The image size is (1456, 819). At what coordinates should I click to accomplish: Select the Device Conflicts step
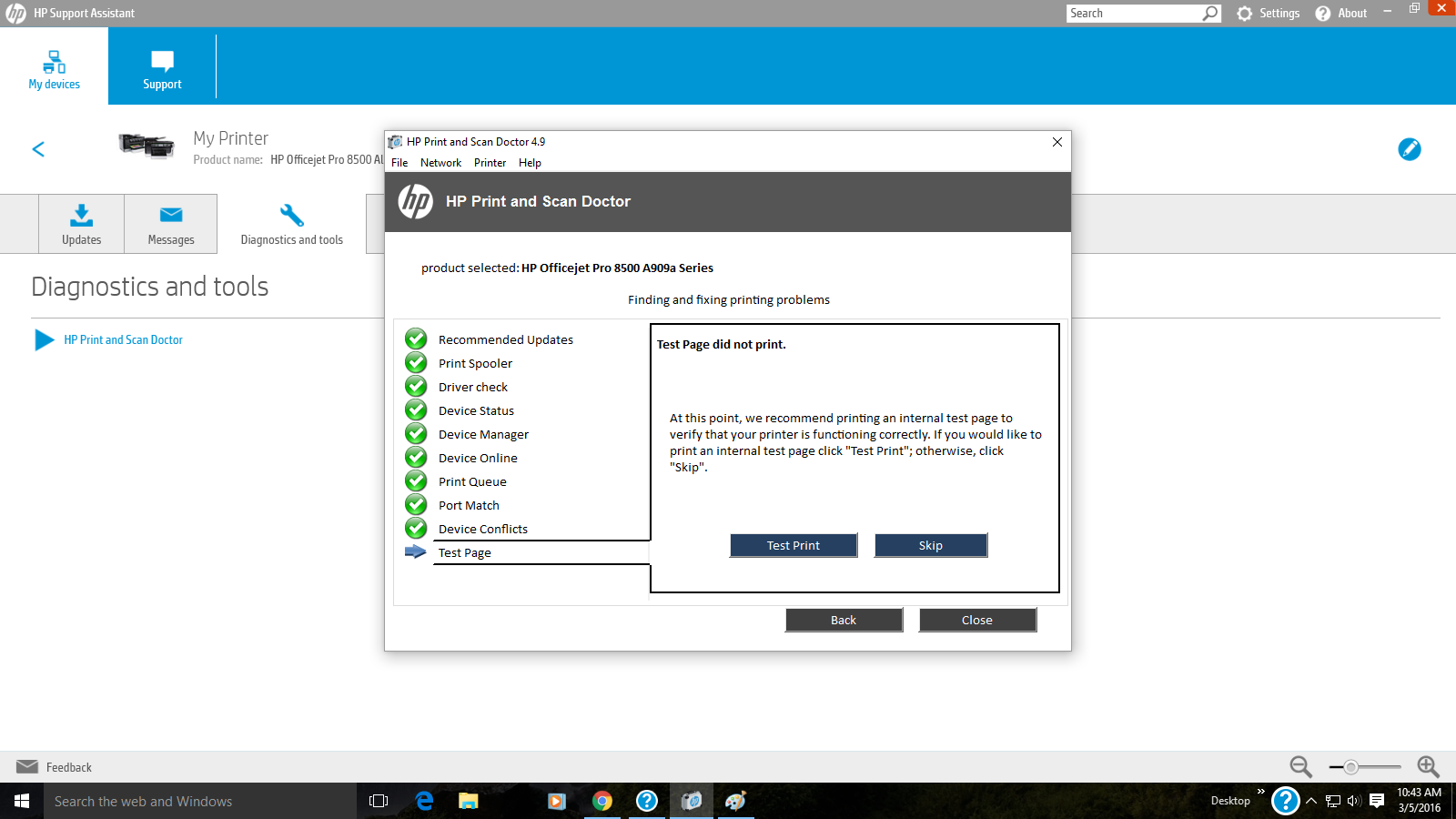point(483,529)
